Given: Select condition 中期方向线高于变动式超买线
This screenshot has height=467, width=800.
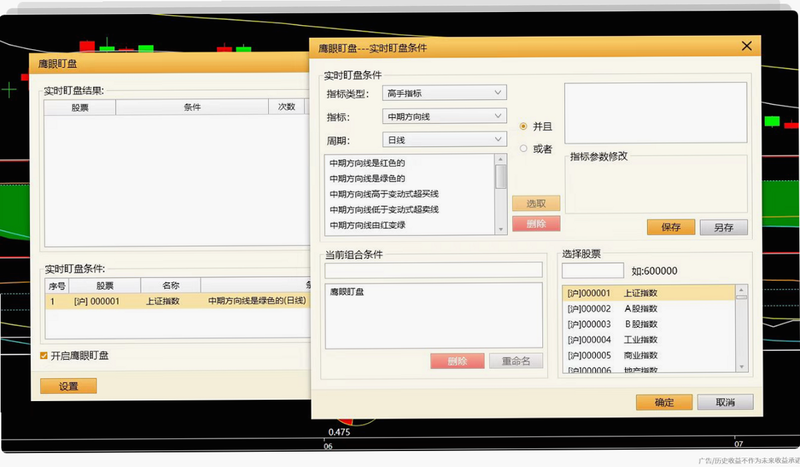Looking at the screenshot, I should coord(410,194).
